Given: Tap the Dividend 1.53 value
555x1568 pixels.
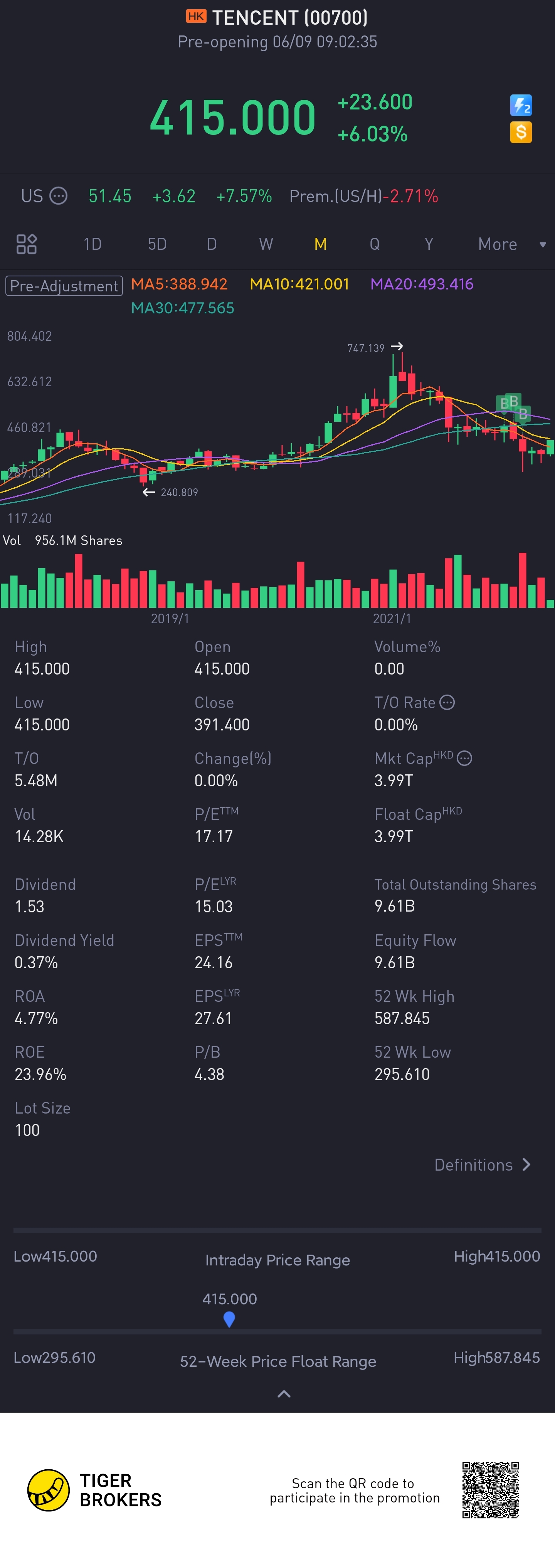Looking at the screenshot, I should 30,906.
